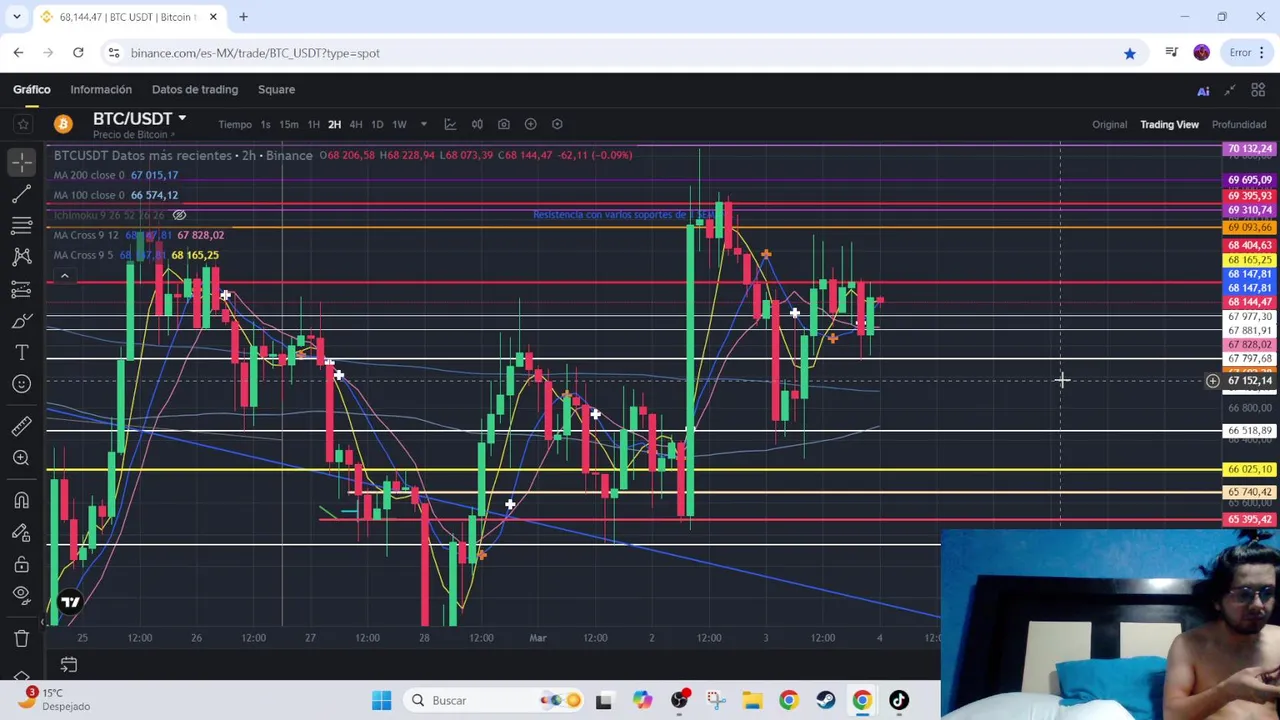This screenshot has width=1280, height=720.
Task: Select the Text annotation tool
Action: [22, 353]
